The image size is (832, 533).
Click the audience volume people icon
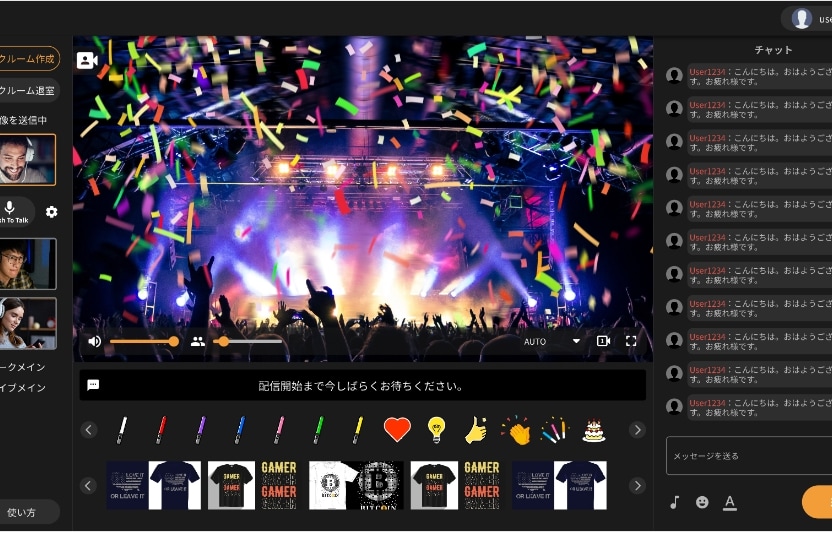(x=197, y=341)
